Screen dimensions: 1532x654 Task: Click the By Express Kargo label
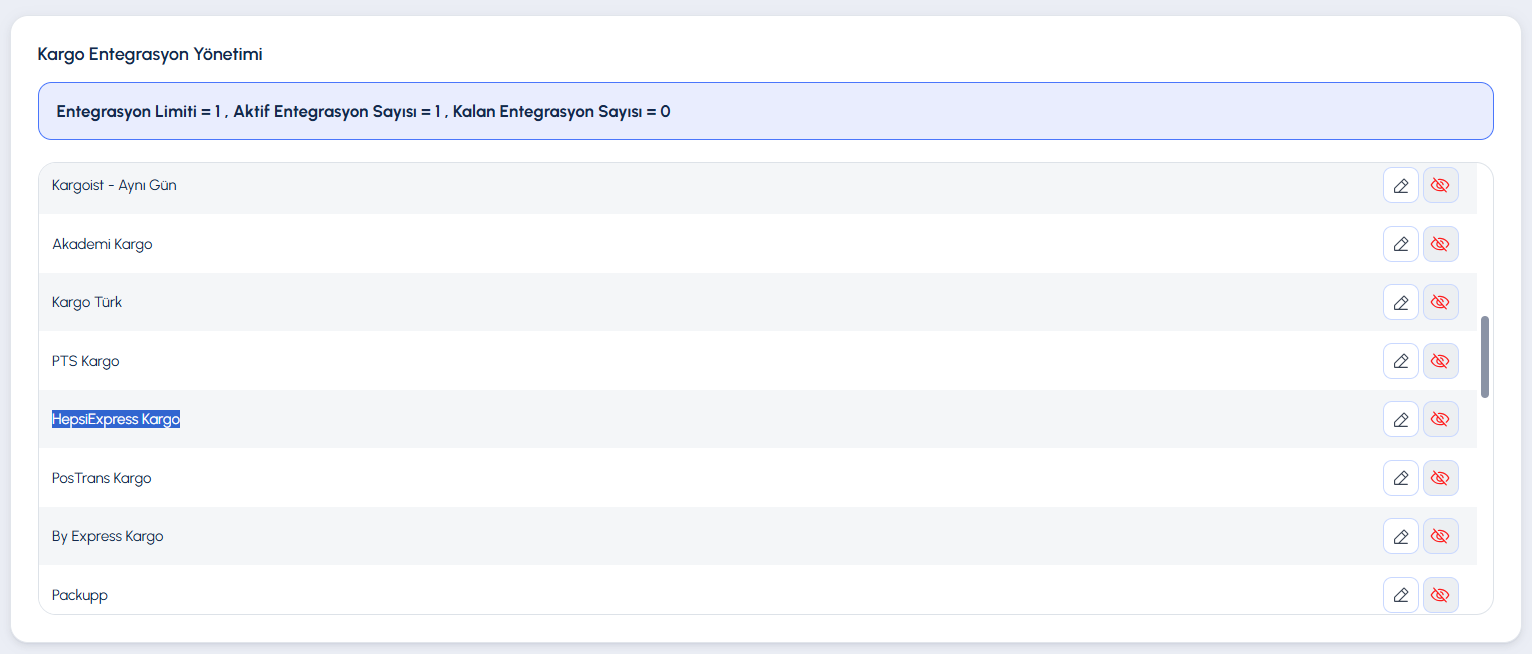point(108,536)
